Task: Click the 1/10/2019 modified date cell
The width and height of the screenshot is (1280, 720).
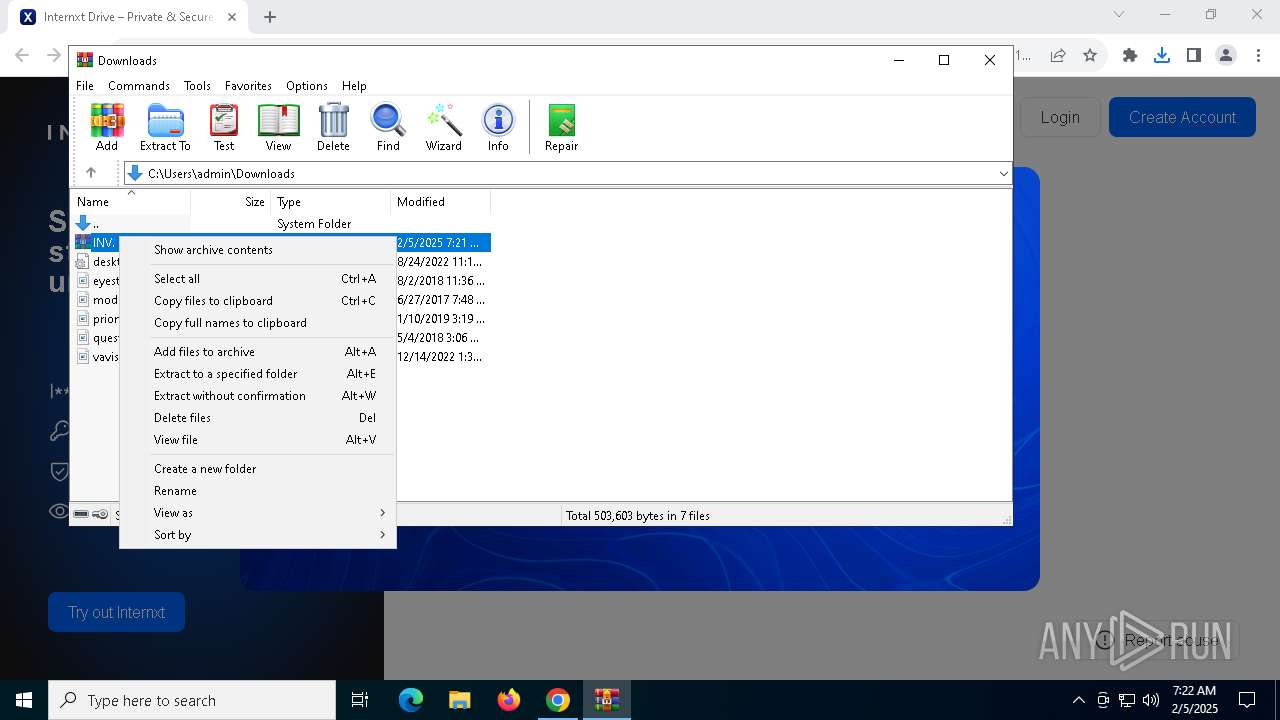Action: click(x=441, y=319)
